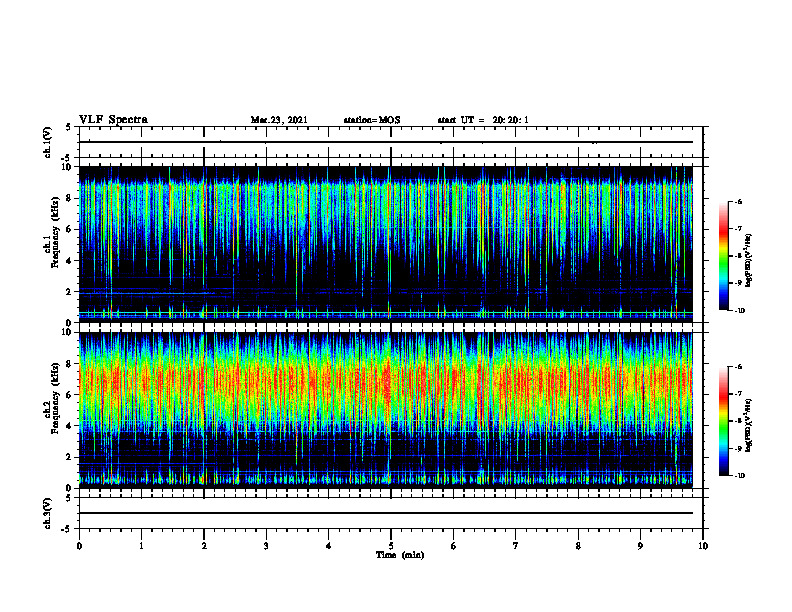
Task: Select the 4 kHz tick on ch.1 axis
Action: [x=70, y=261]
